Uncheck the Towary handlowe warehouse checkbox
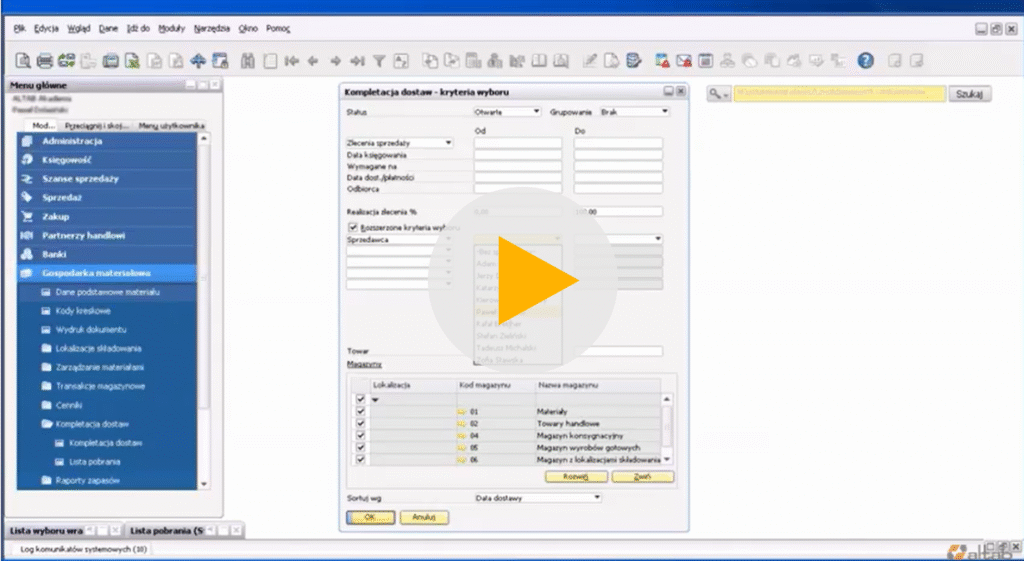1024x561 pixels. click(361, 423)
